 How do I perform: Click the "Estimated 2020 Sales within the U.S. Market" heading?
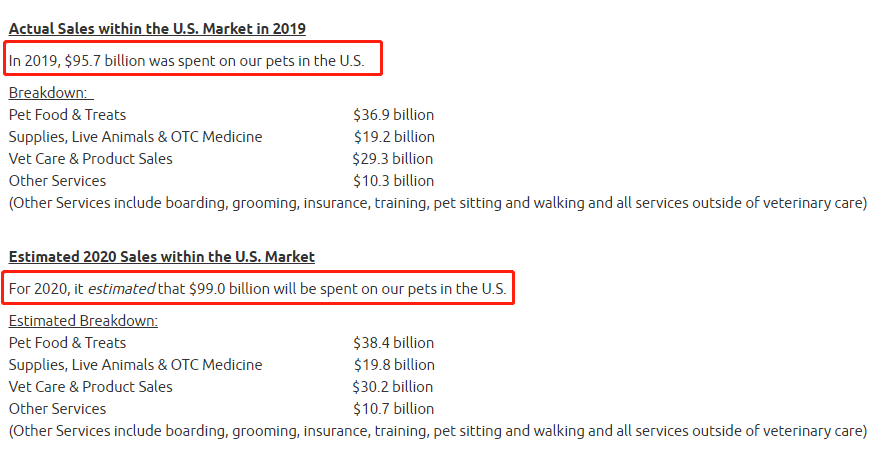coord(162,257)
